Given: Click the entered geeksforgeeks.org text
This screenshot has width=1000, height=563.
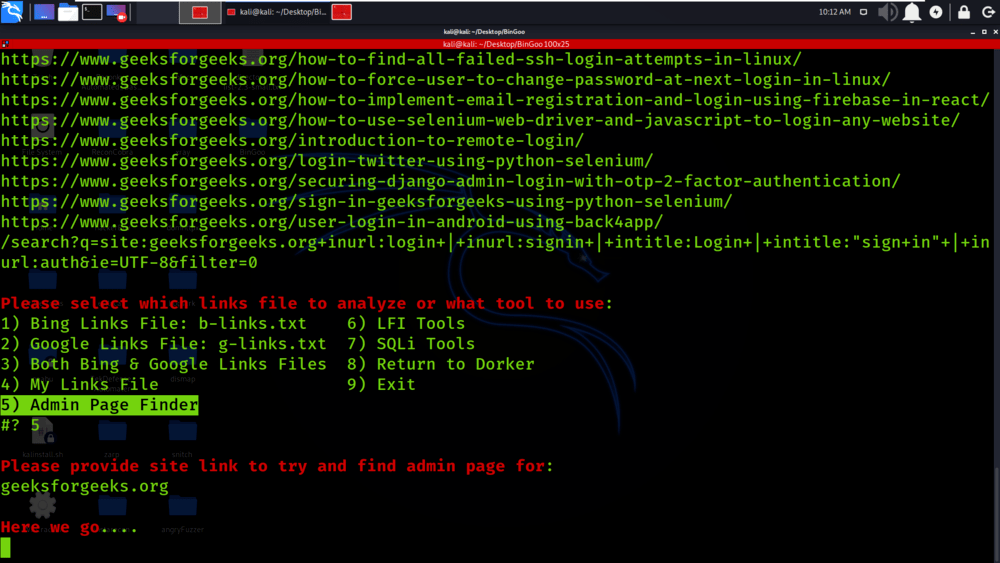Looking at the screenshot, I should pos(84,486).
